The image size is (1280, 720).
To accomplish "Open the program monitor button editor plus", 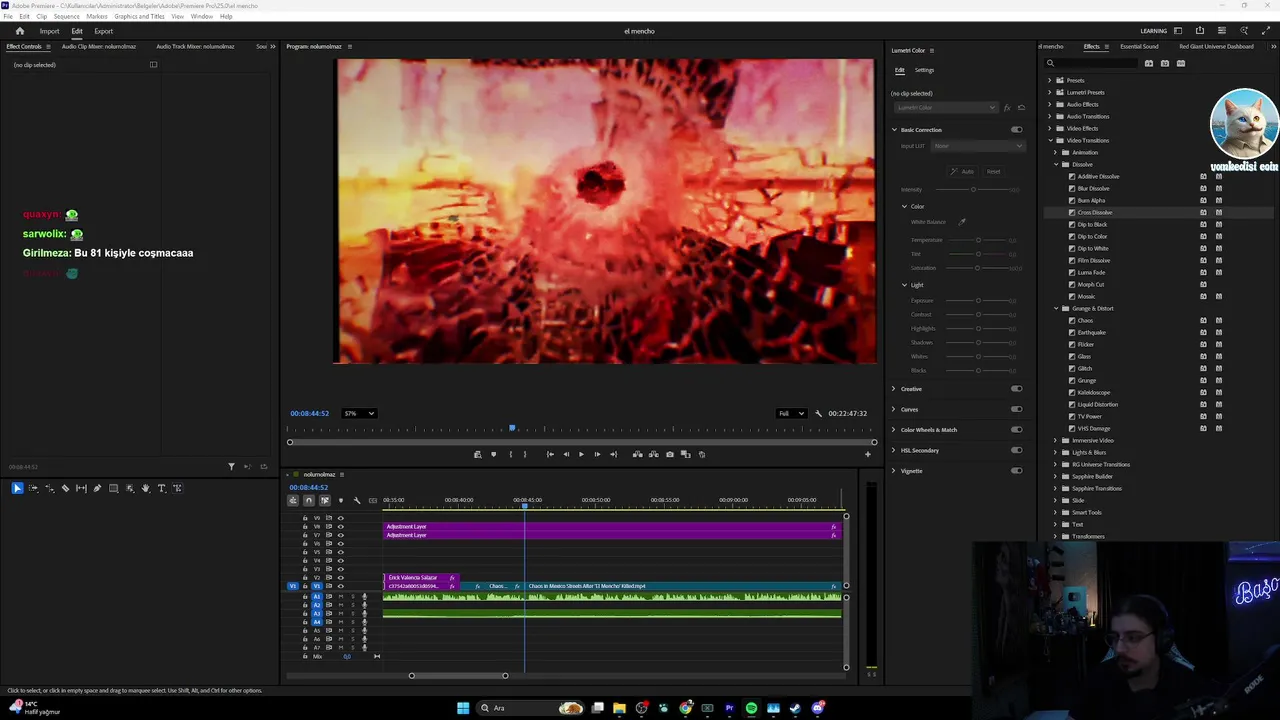I will pyautogui.click(x=867, y=454).
